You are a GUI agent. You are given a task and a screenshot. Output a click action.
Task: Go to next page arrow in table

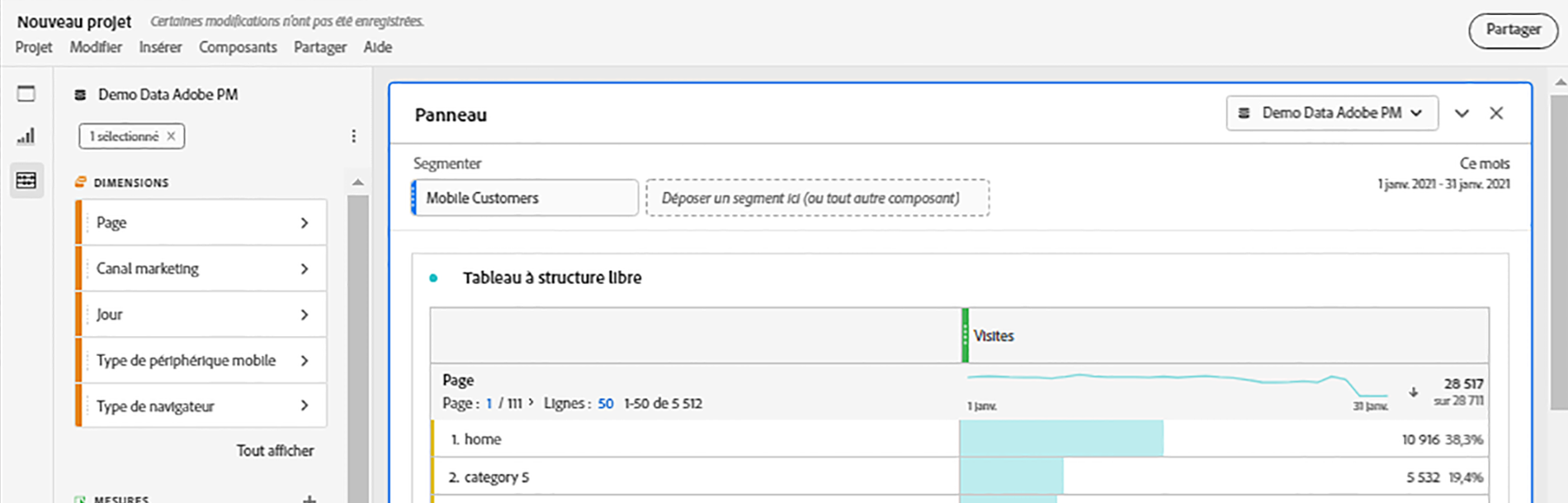point(531,403)
